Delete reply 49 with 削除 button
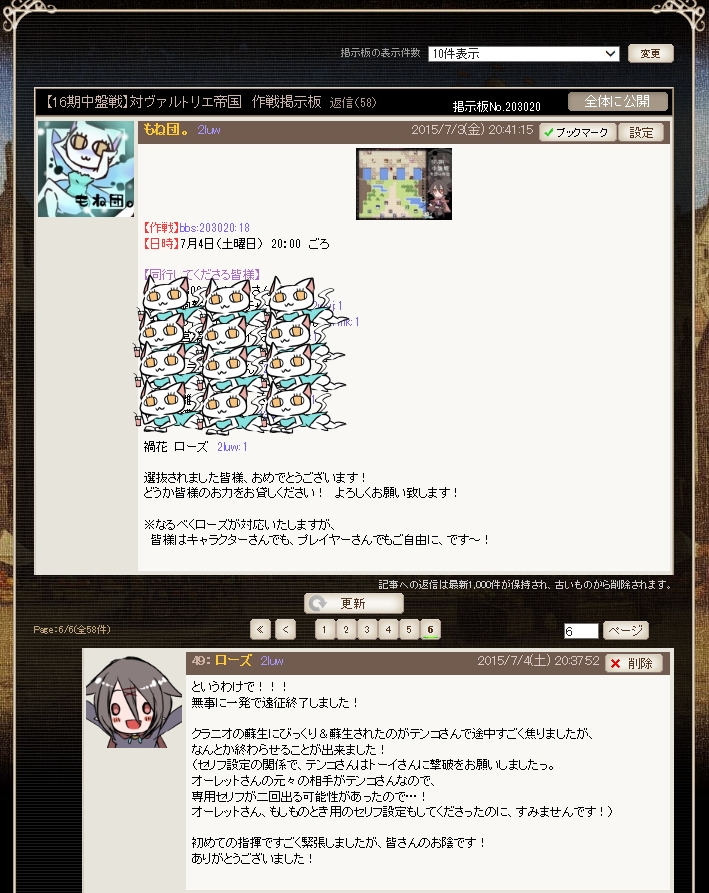Screen dimensions: 709x893 (634, 663)
